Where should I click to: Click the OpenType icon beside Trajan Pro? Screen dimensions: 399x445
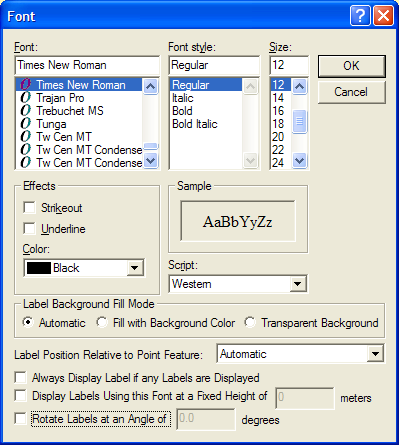click(26, 98)
